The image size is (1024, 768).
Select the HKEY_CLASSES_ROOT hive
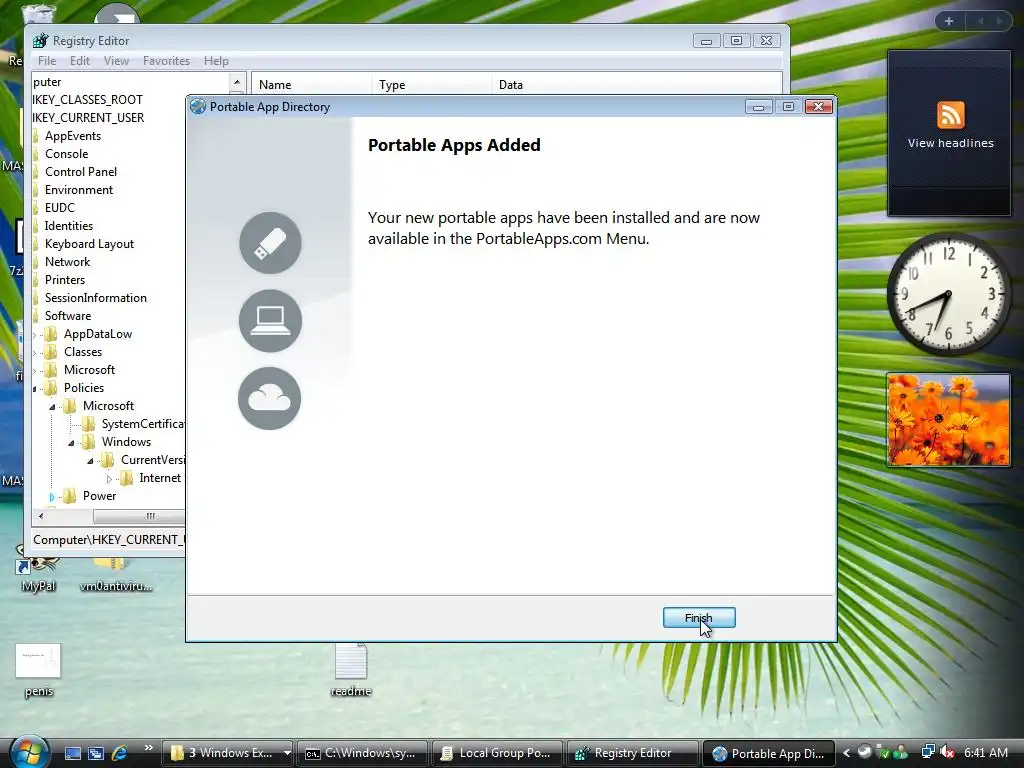pos(88,100)
